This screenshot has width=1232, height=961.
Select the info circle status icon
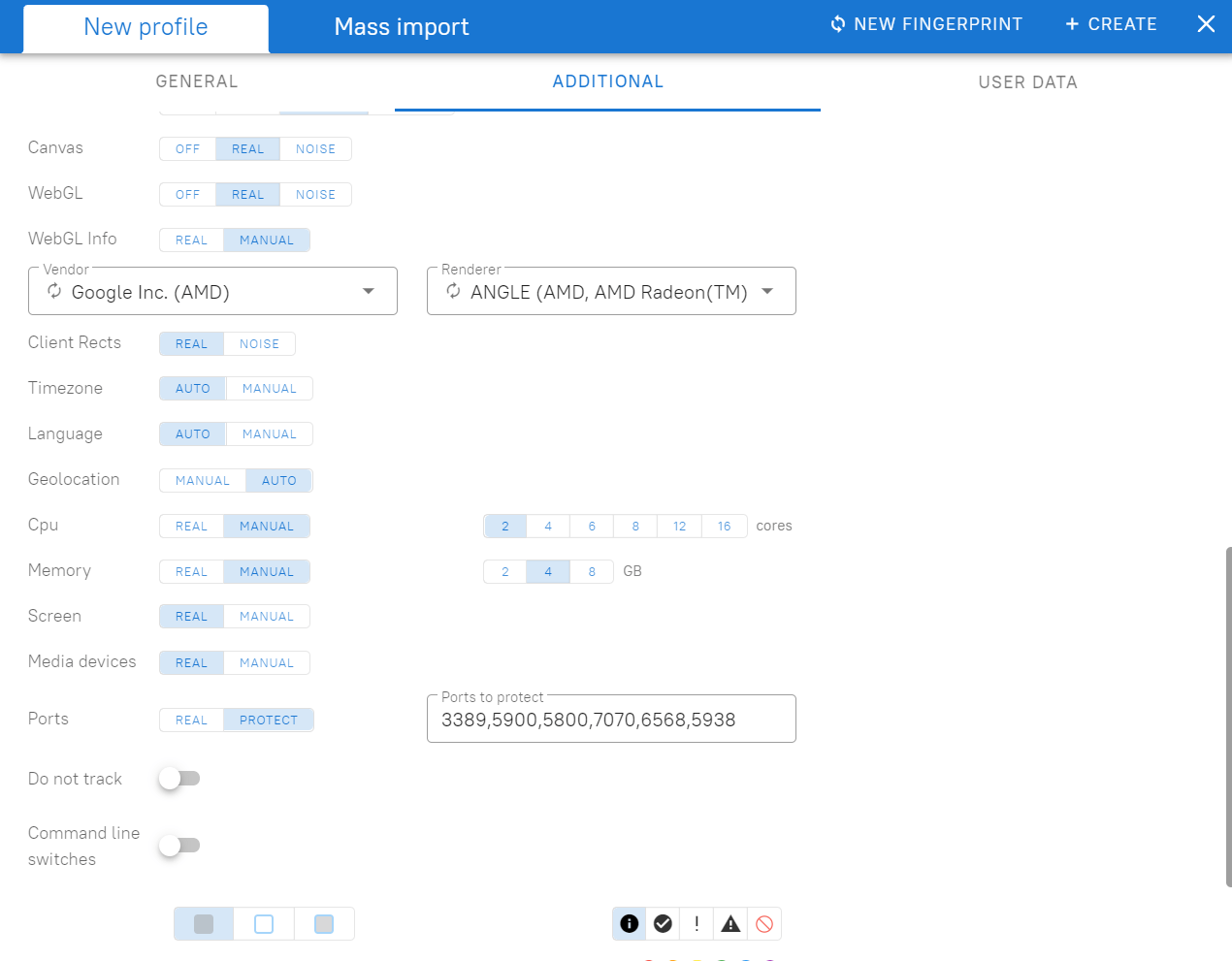click(629, 923)
